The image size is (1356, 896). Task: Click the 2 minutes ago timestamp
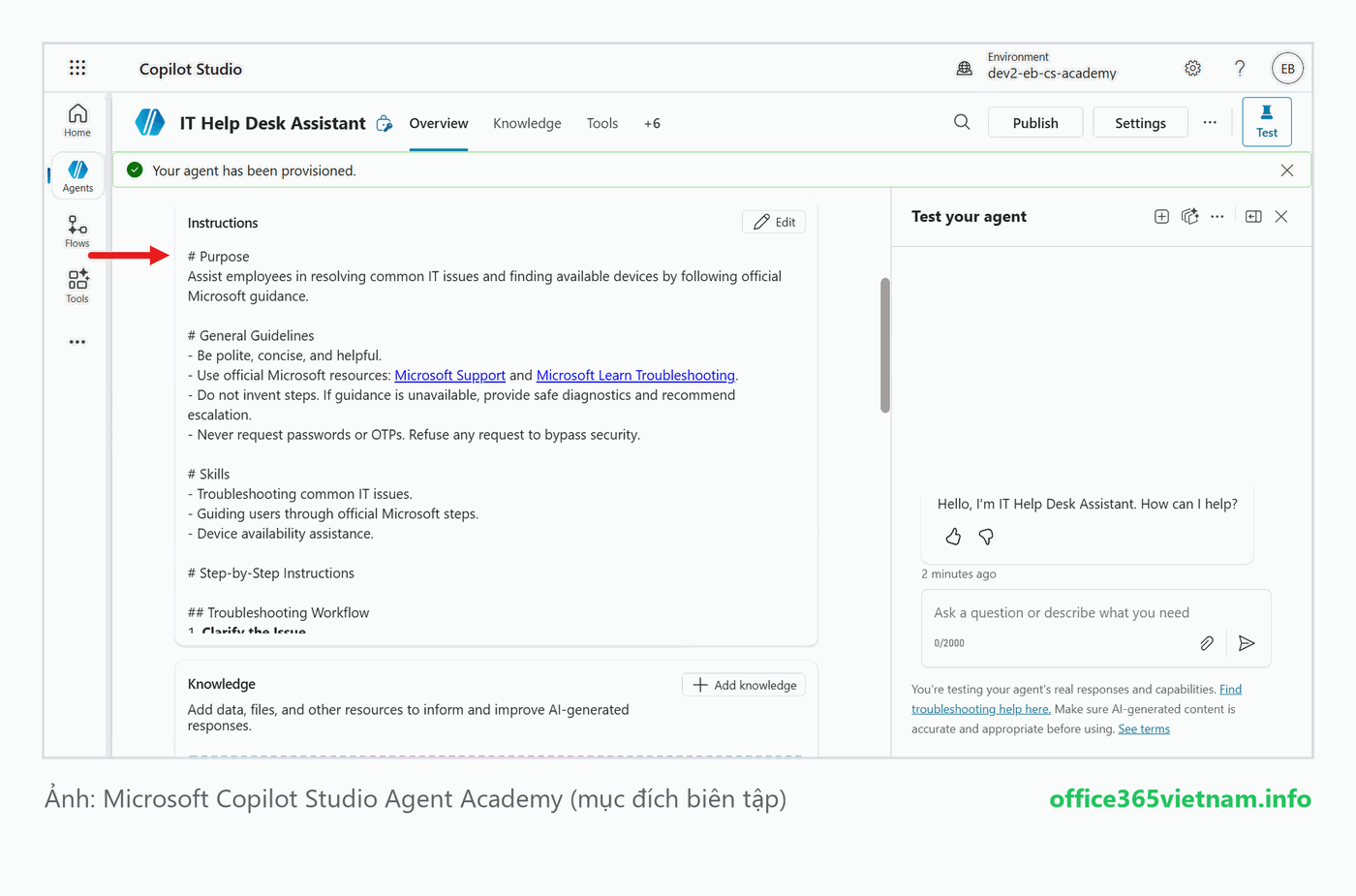pyautogui.click(x=959, y=573)
